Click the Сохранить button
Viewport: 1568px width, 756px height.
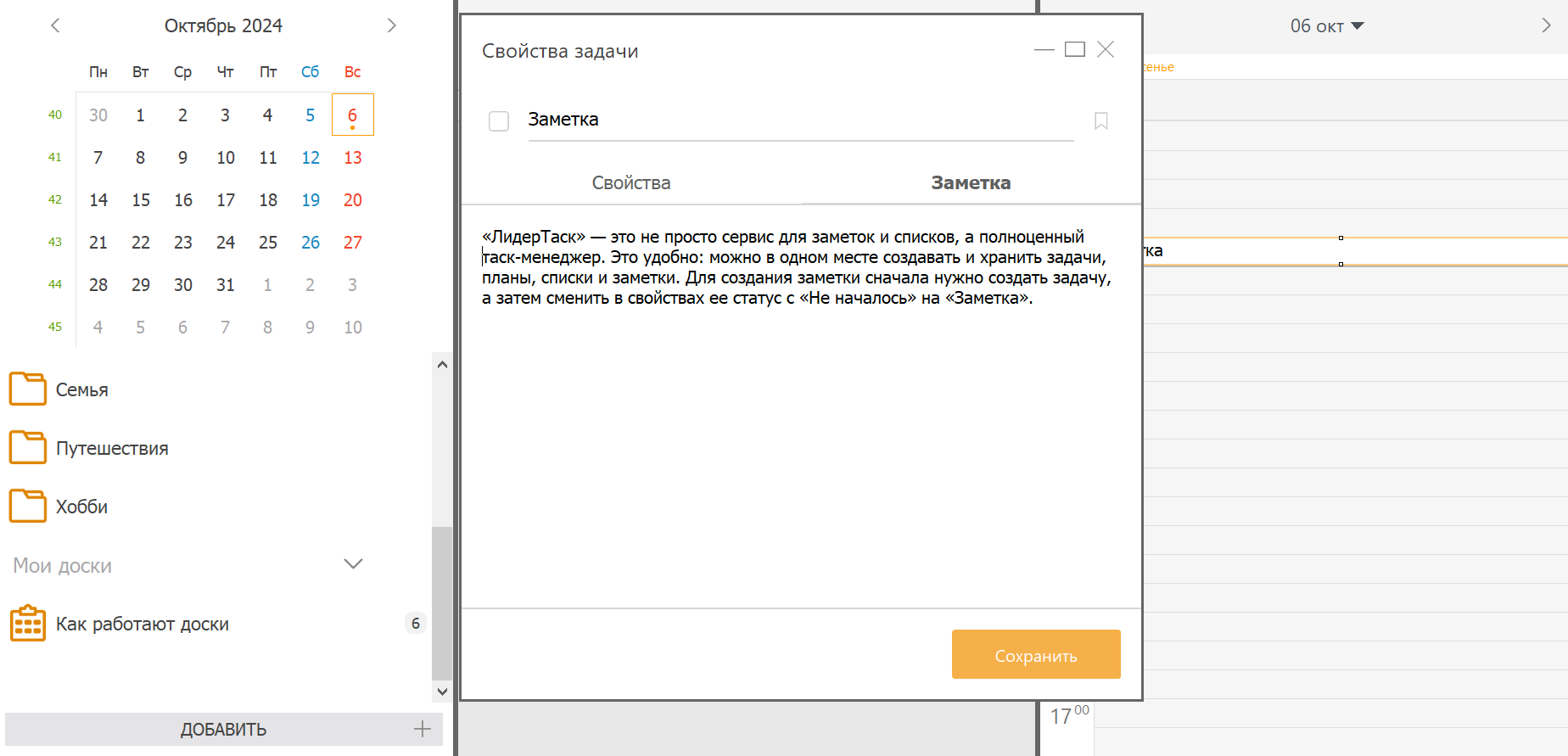tap(1036, 654)
